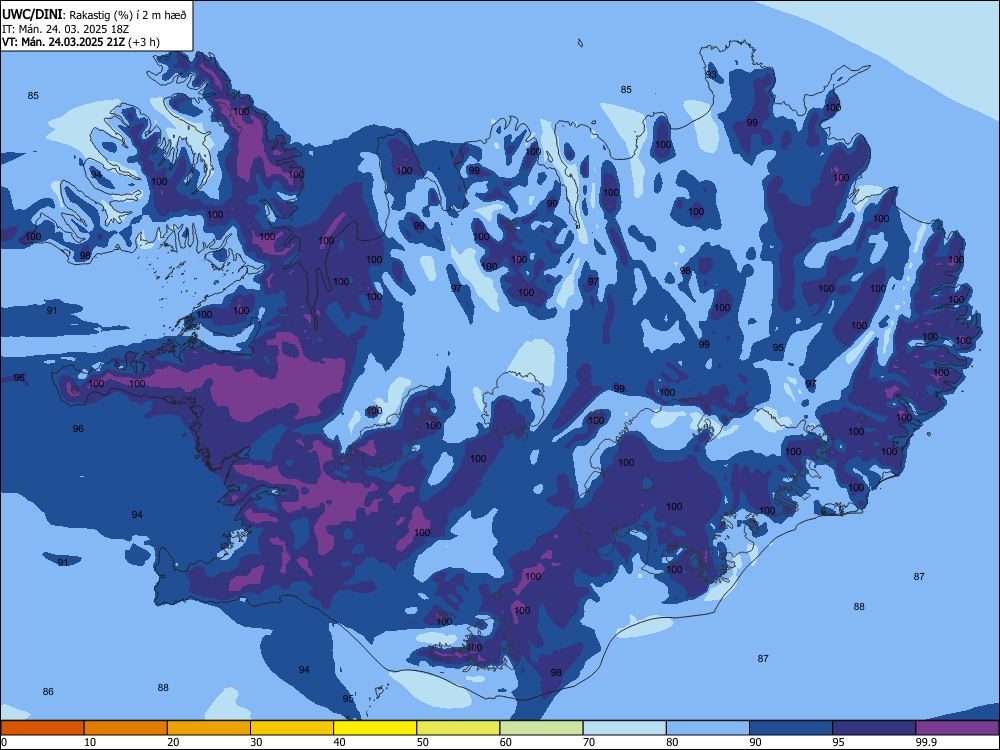The height and width of the screenshot is (750, 1000).
Task: Click the legend tick label '30'
Action: point(256,742)
